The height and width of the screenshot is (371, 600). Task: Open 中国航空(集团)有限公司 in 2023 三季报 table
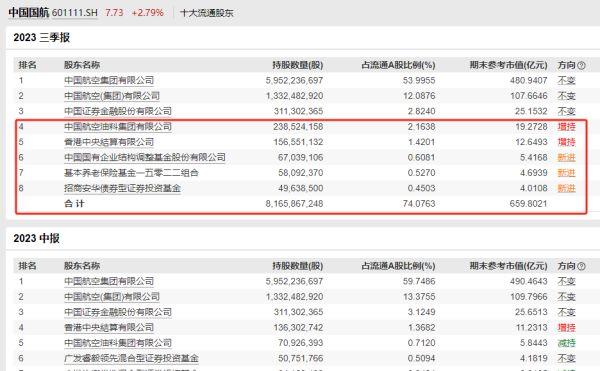(112, 96)
